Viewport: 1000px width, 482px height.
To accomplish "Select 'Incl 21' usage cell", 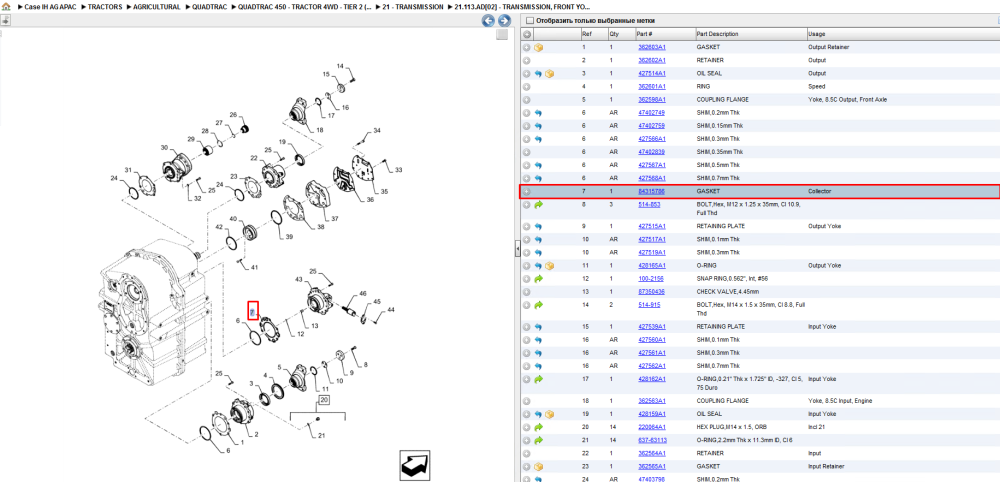I will [817, 427].
